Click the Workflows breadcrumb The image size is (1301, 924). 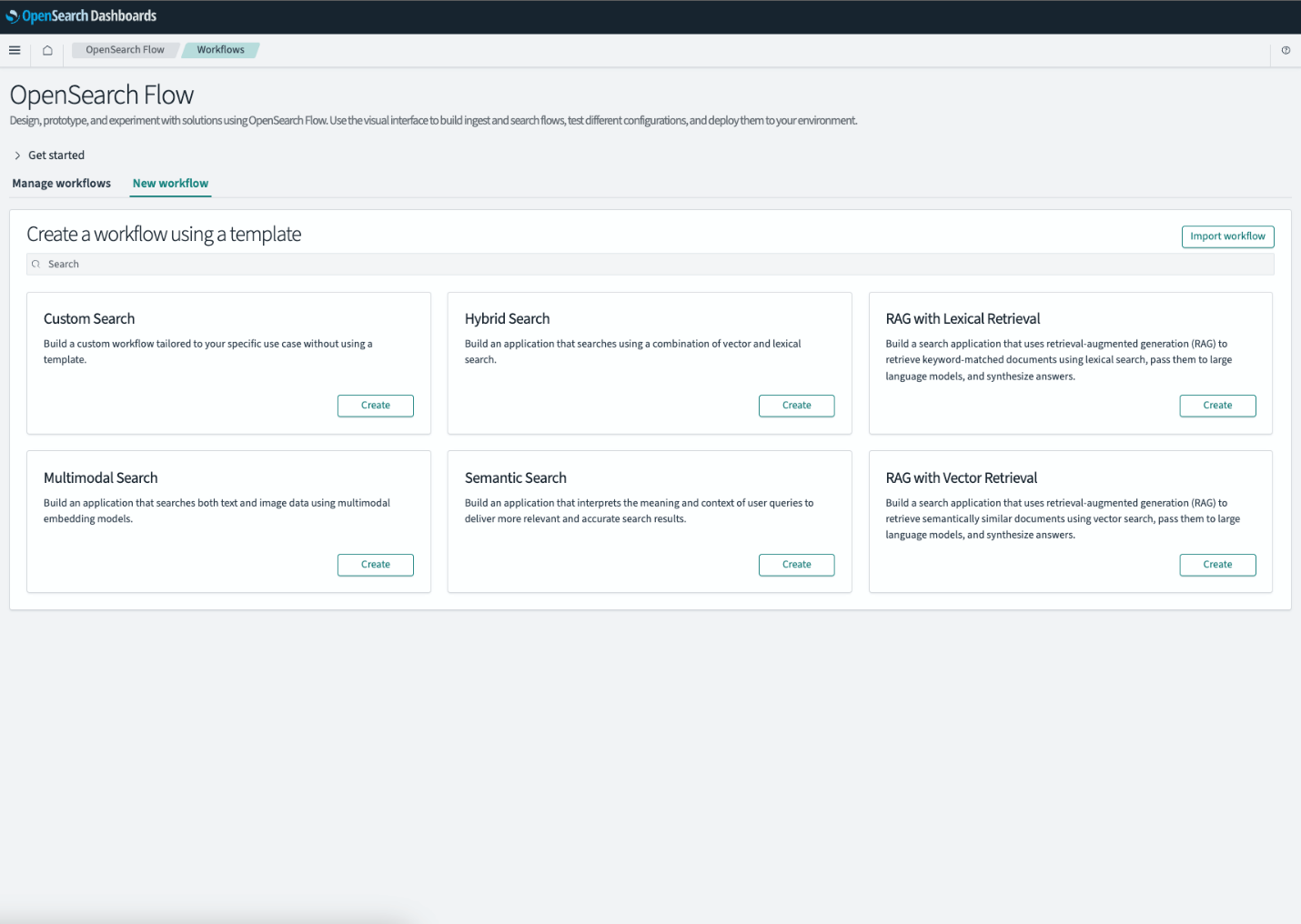pyautogui.click(x=220, y=49)
